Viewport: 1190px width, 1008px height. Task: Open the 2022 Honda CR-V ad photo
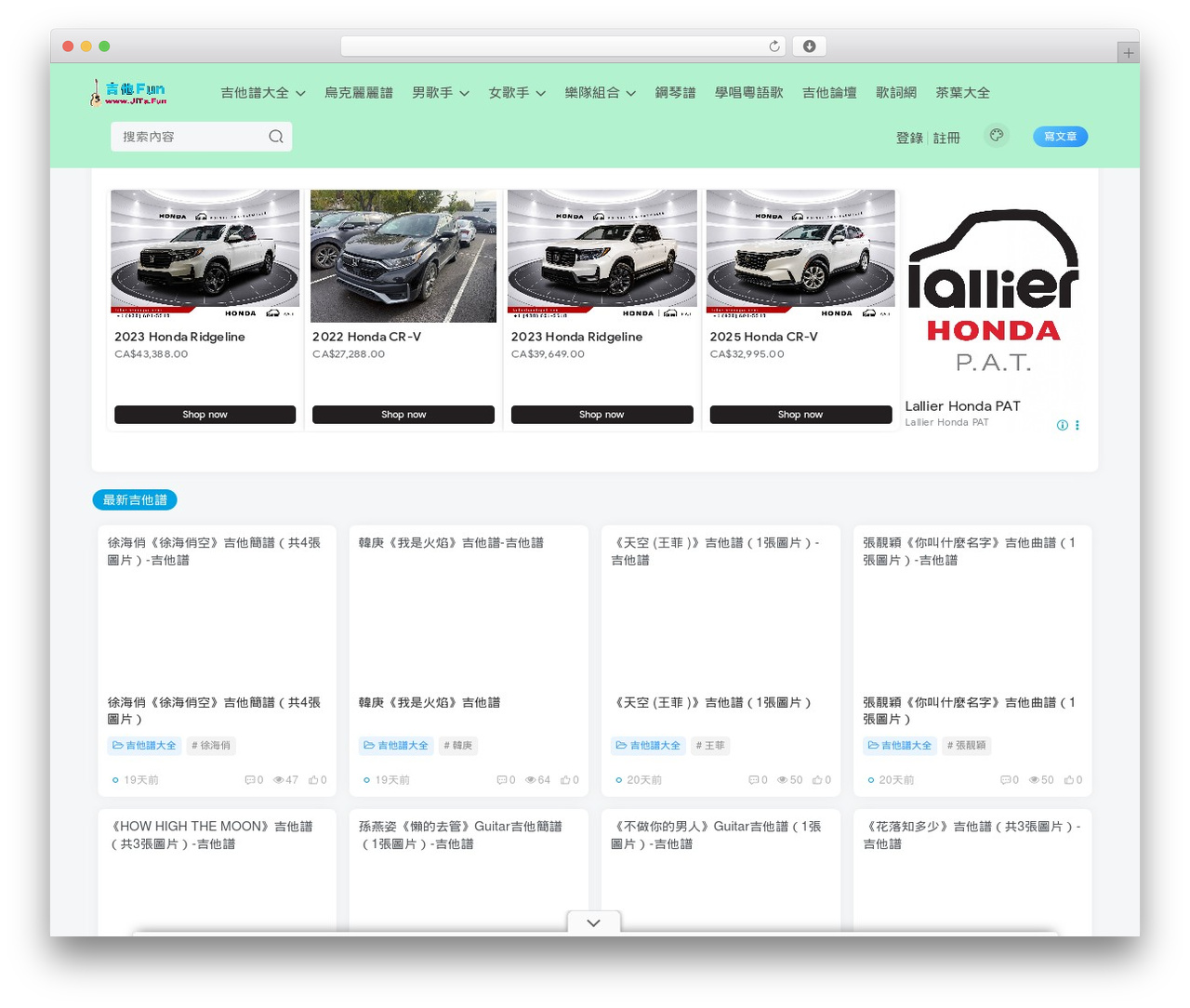coord(403,256)
